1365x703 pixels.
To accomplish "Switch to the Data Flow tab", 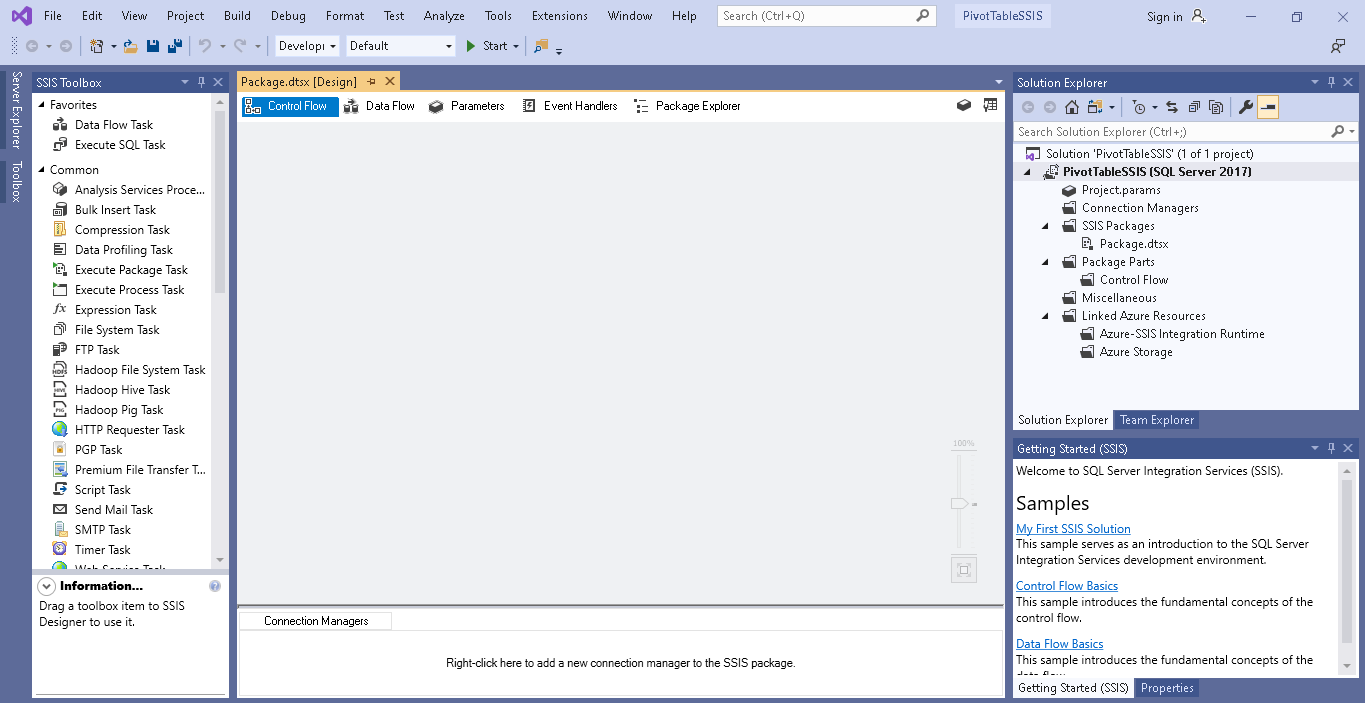I will coord(379,105).
